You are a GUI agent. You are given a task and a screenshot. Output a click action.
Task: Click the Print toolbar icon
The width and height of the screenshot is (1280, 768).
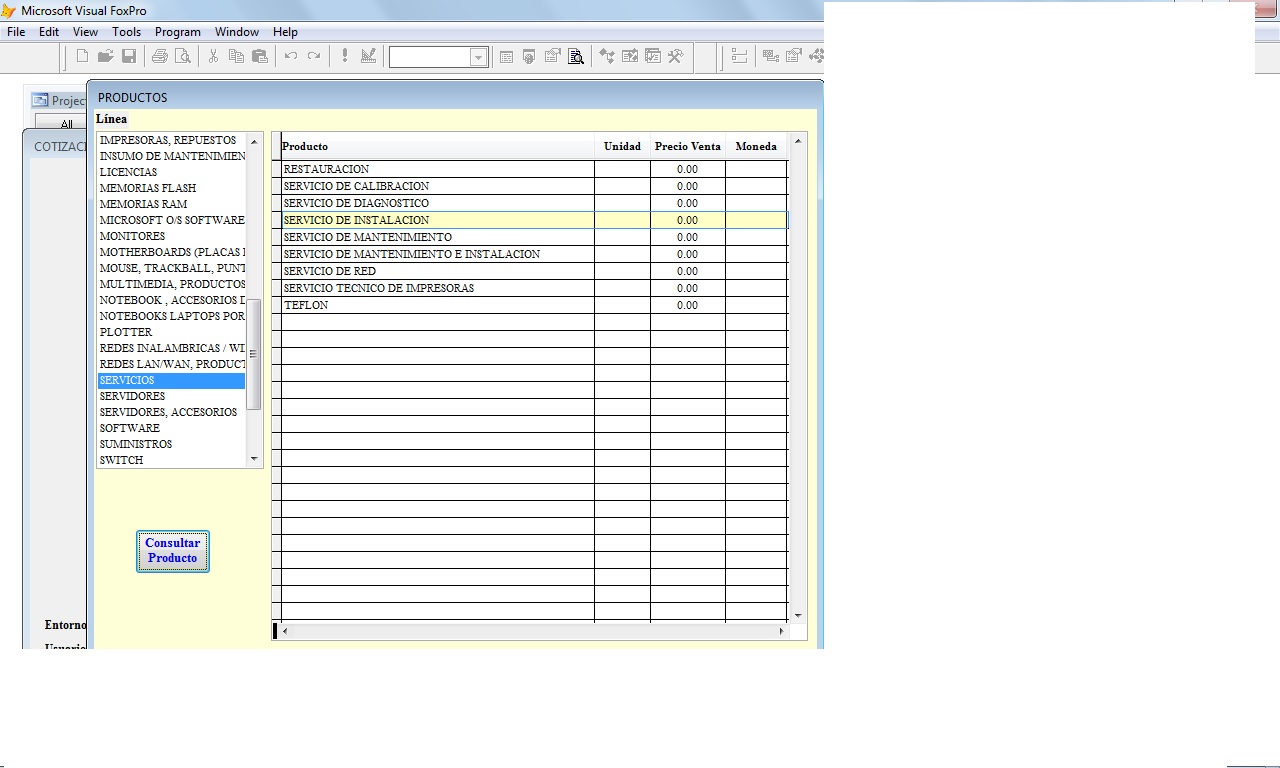(159, 56)
